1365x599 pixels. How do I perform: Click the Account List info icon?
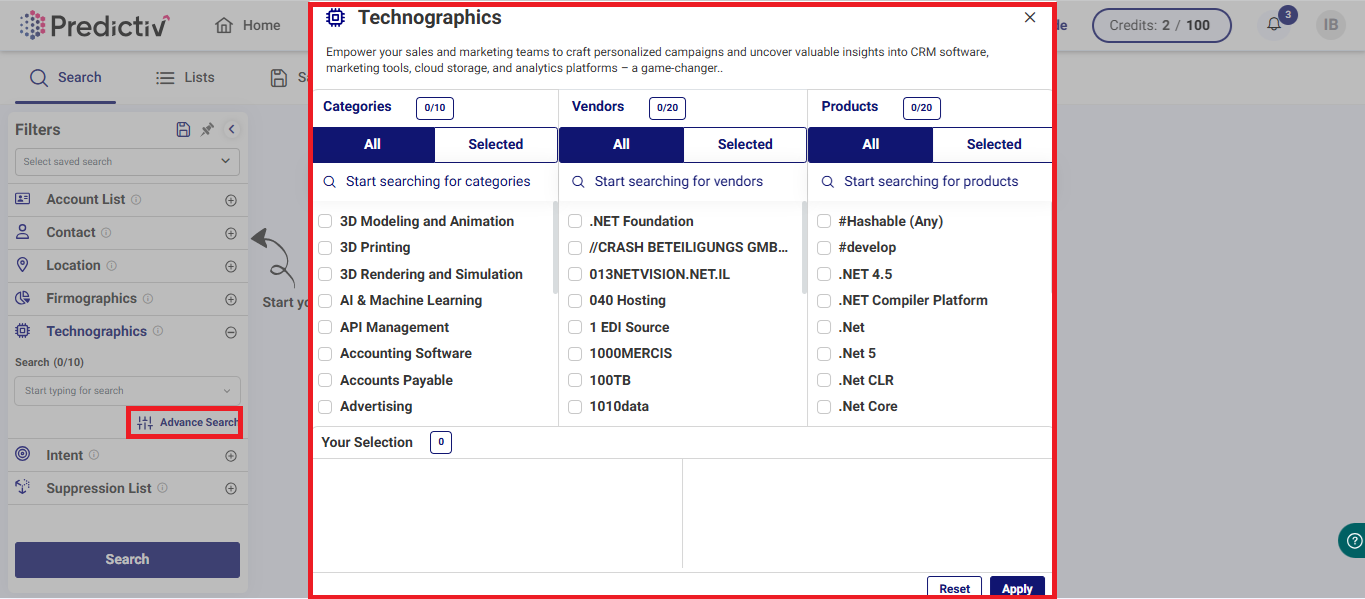[136, 199]
